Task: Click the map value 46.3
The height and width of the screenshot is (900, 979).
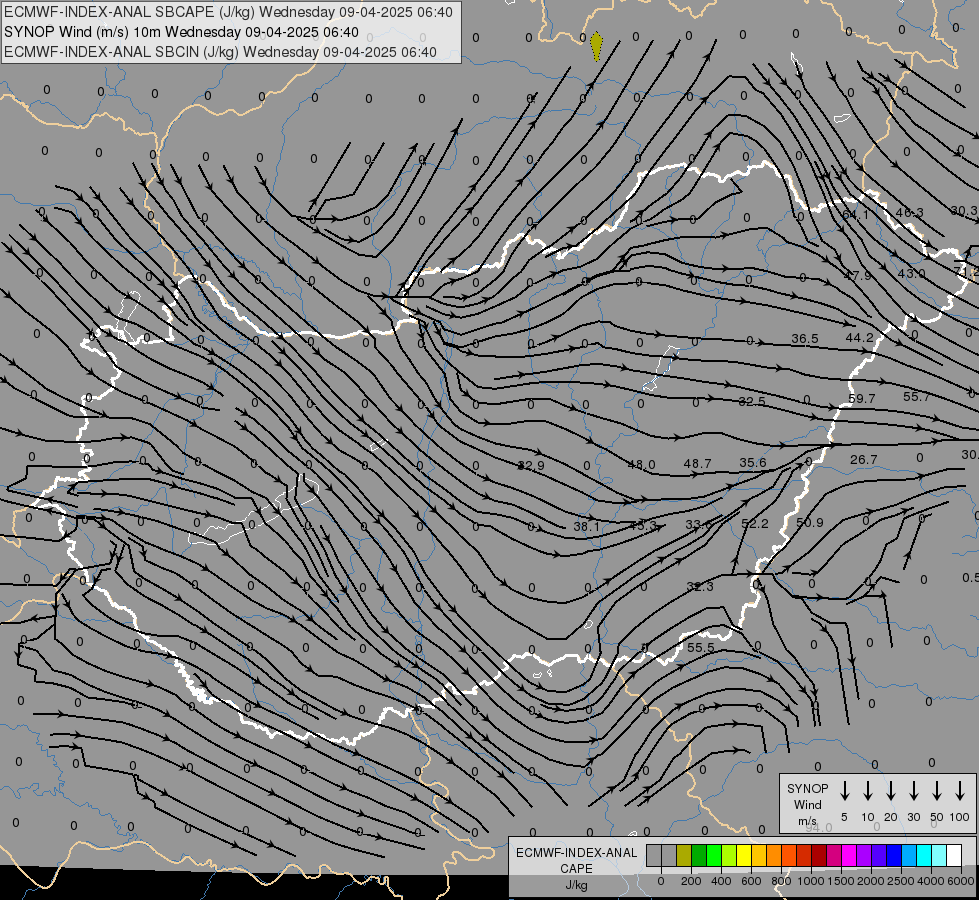Action: 909,212
